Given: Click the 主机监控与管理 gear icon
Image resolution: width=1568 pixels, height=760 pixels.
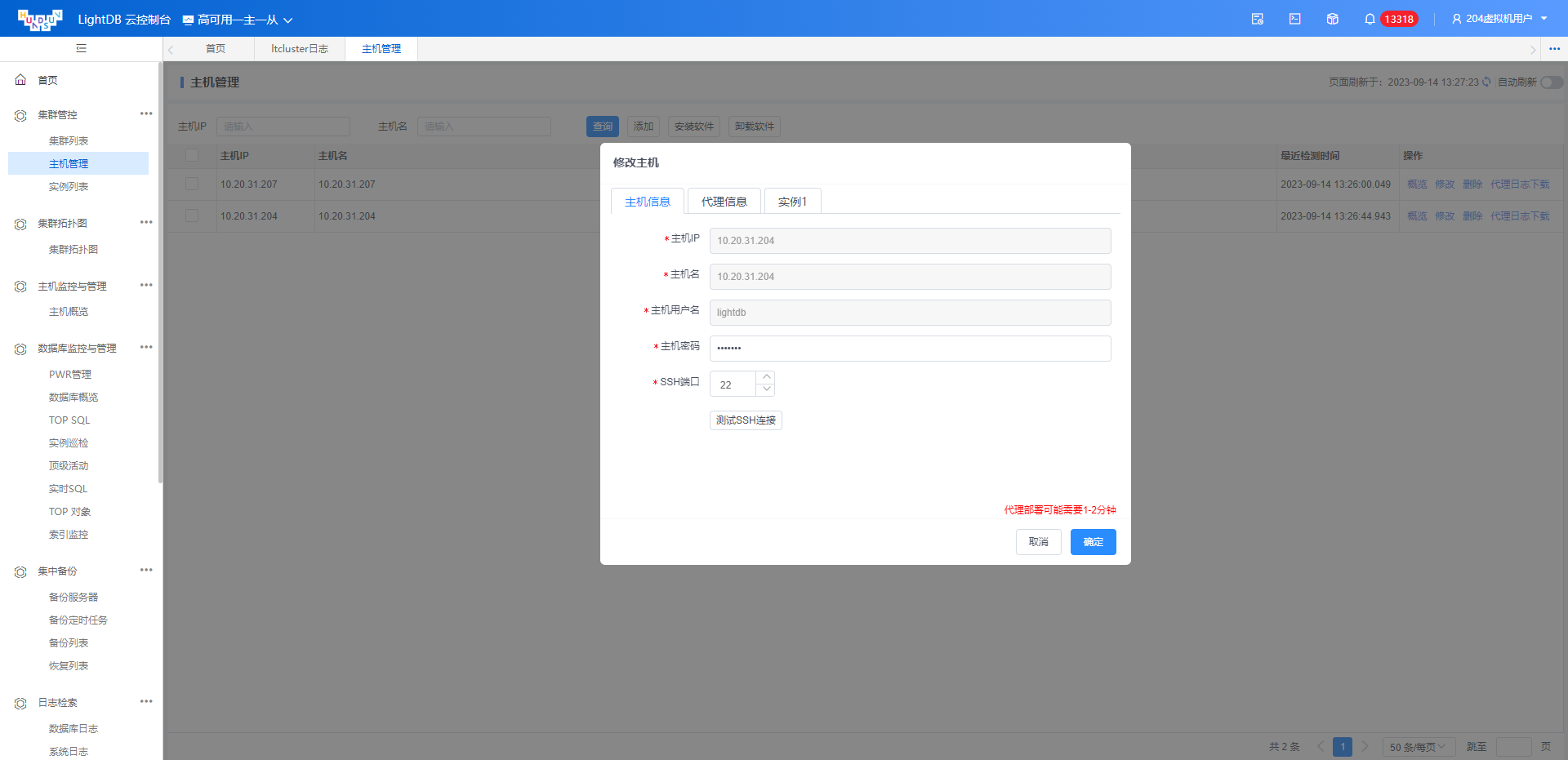Looking at the screenshot, I should [x=20, y=287].
